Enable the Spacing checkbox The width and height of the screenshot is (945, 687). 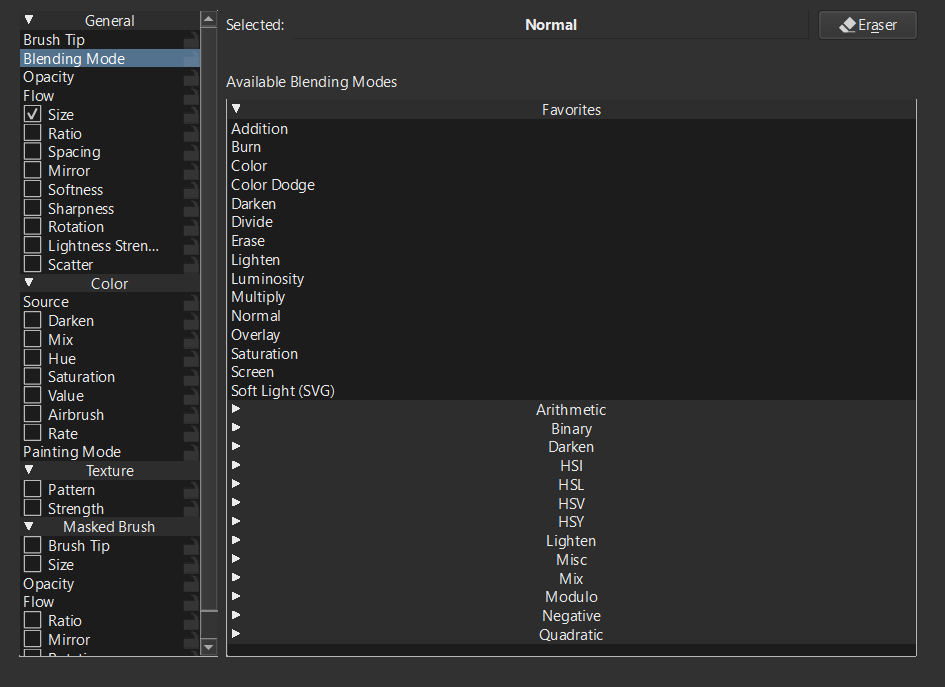click(x=33, y=152)
